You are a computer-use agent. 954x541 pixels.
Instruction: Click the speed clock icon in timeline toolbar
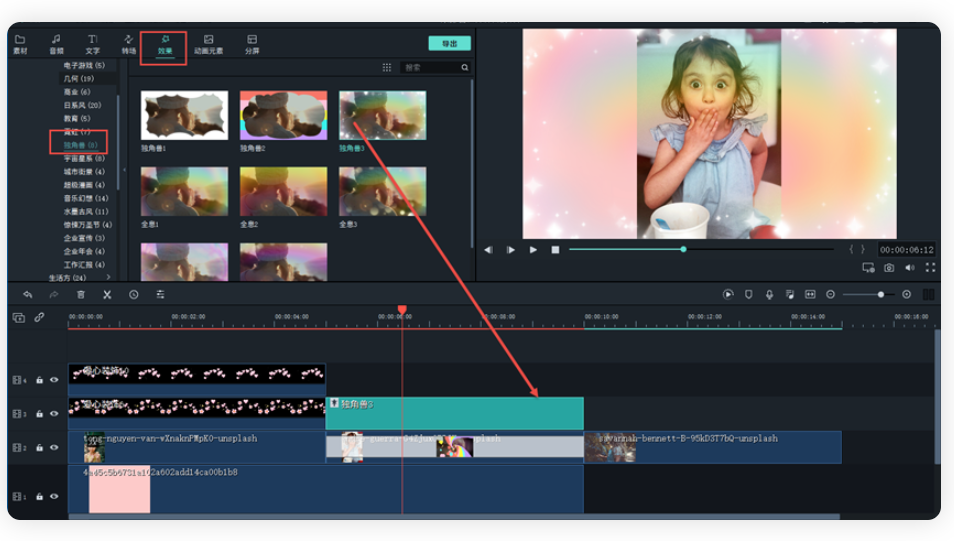pyautogui.click(x=133, y=295)
